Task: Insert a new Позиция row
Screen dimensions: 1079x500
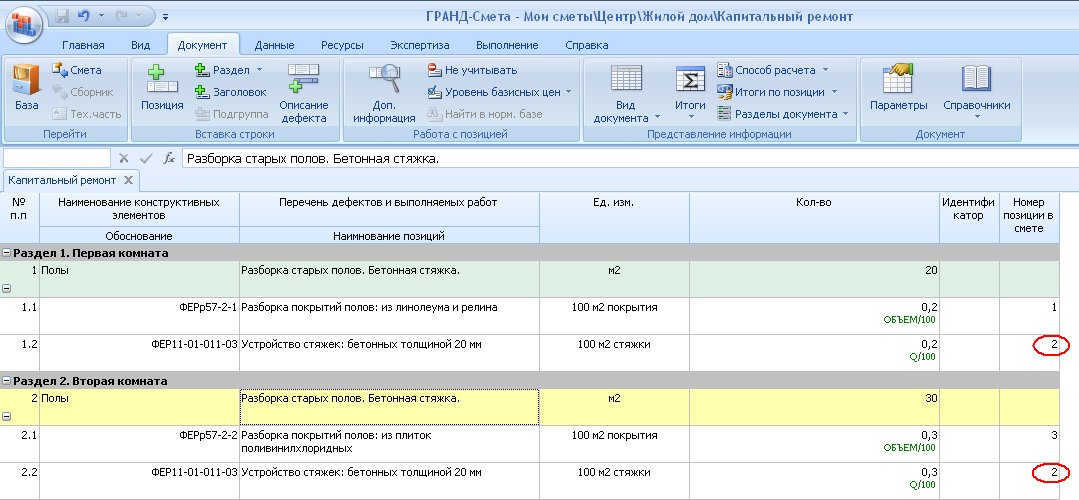Action: coord(162,87)
